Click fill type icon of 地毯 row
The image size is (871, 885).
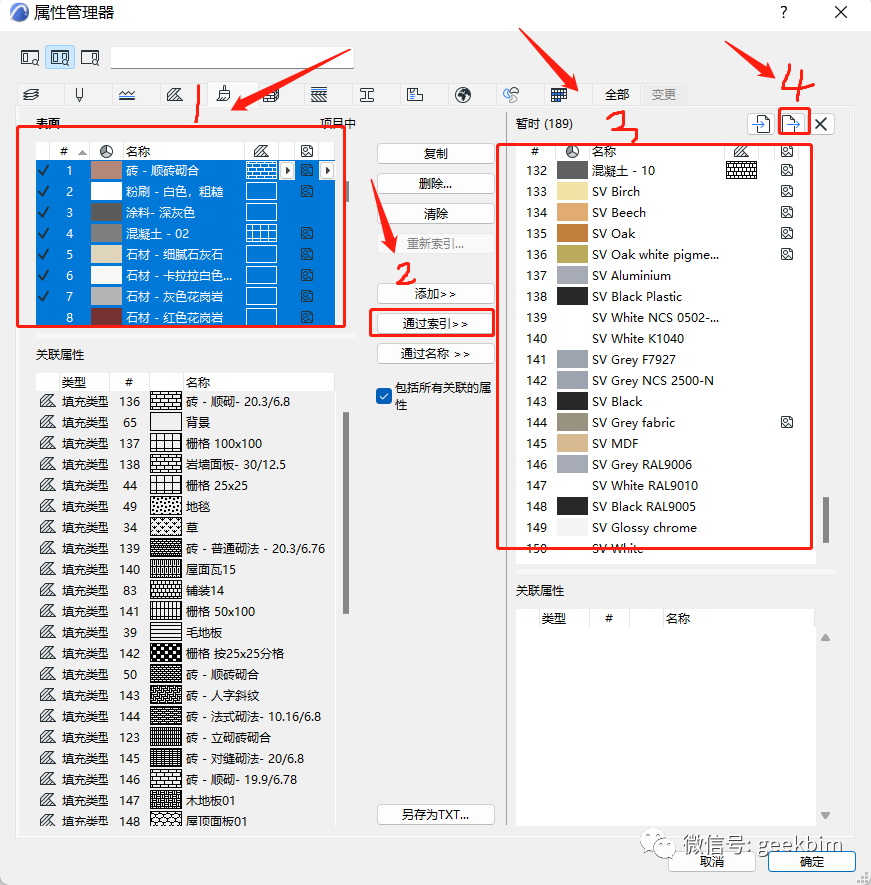(x=47, y=506)
